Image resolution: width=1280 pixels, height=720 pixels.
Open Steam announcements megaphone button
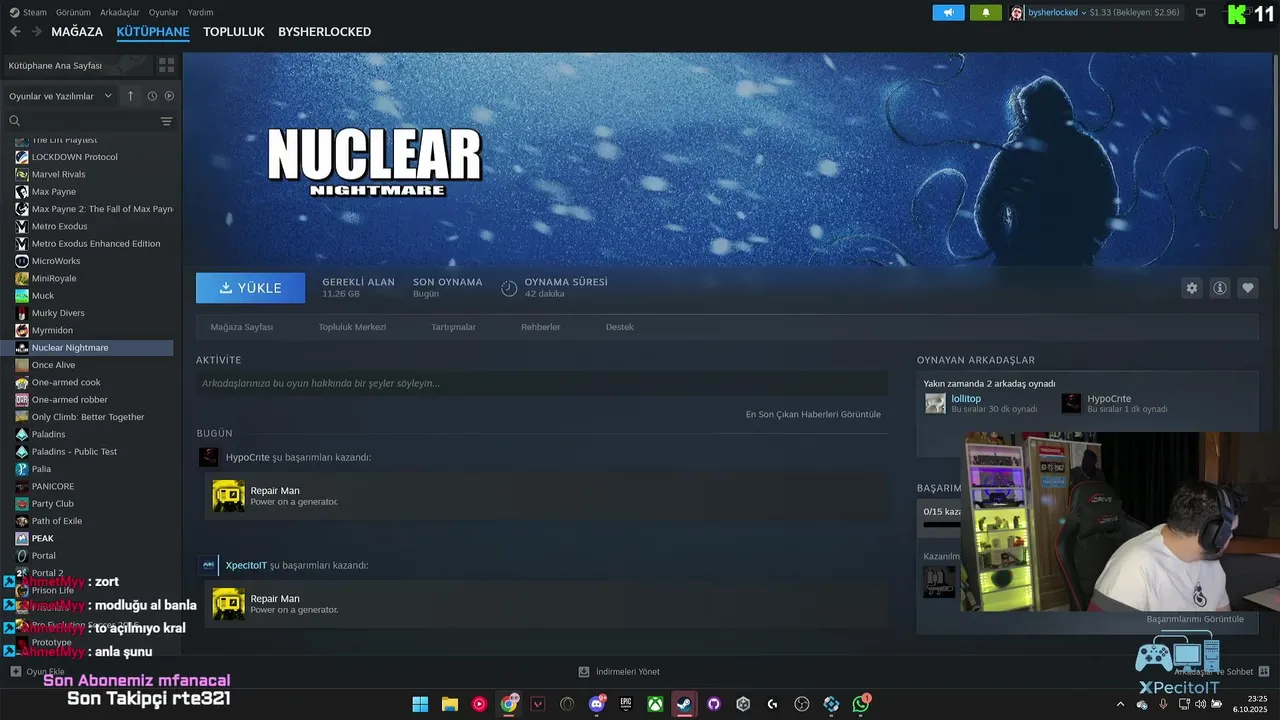[949, 12]
